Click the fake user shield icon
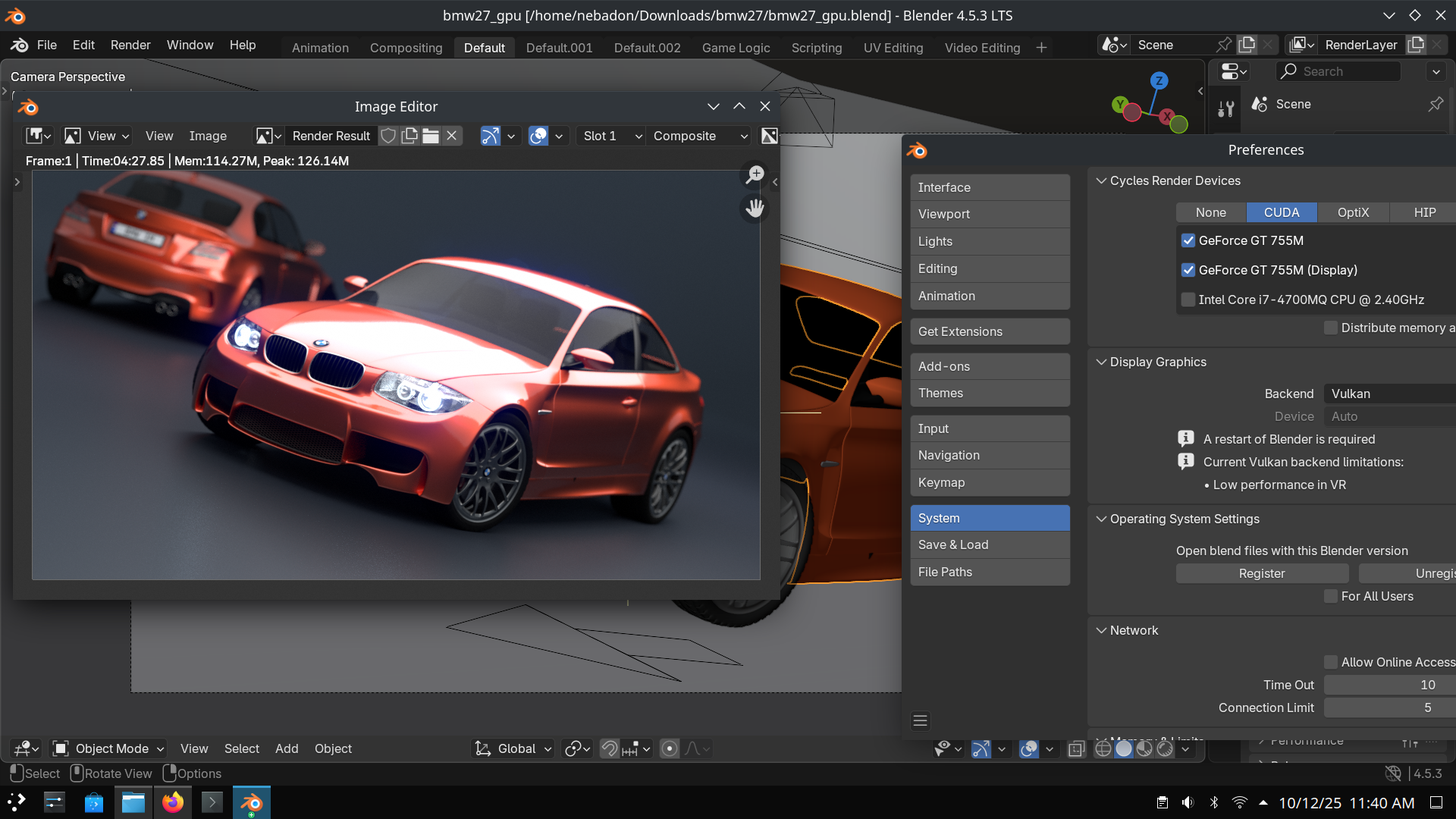 point(388,136)
